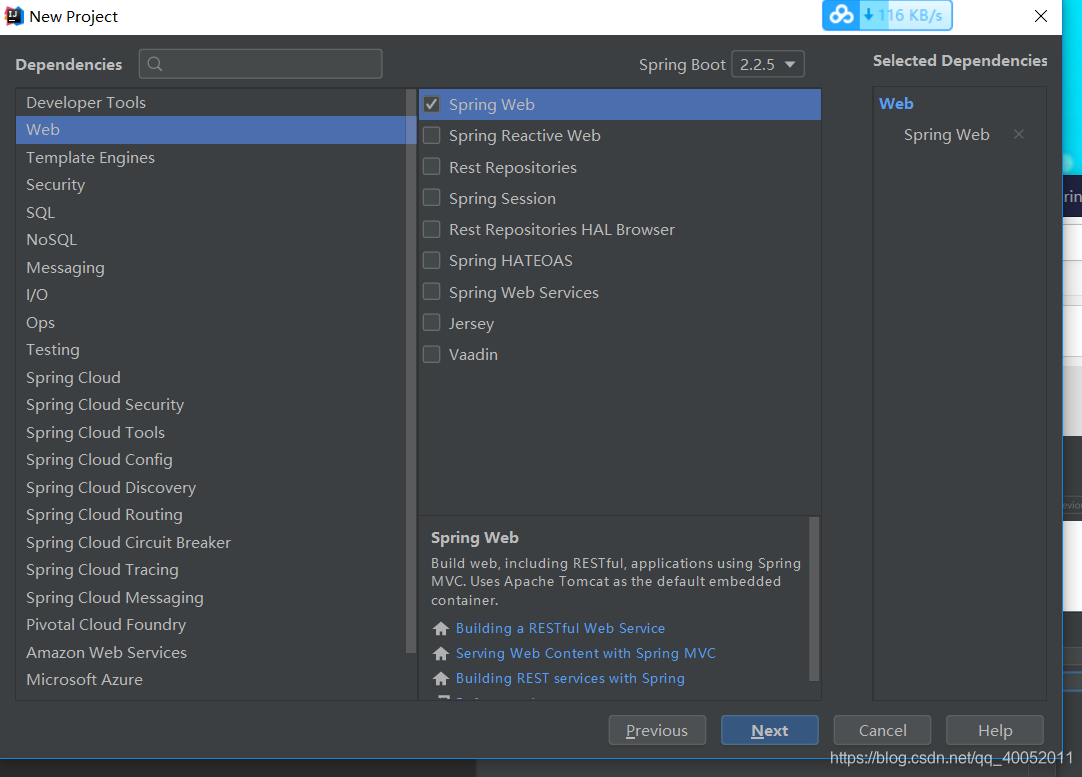
Task: Uncheck the Spring Web checkbox
Action: (431, 104)
